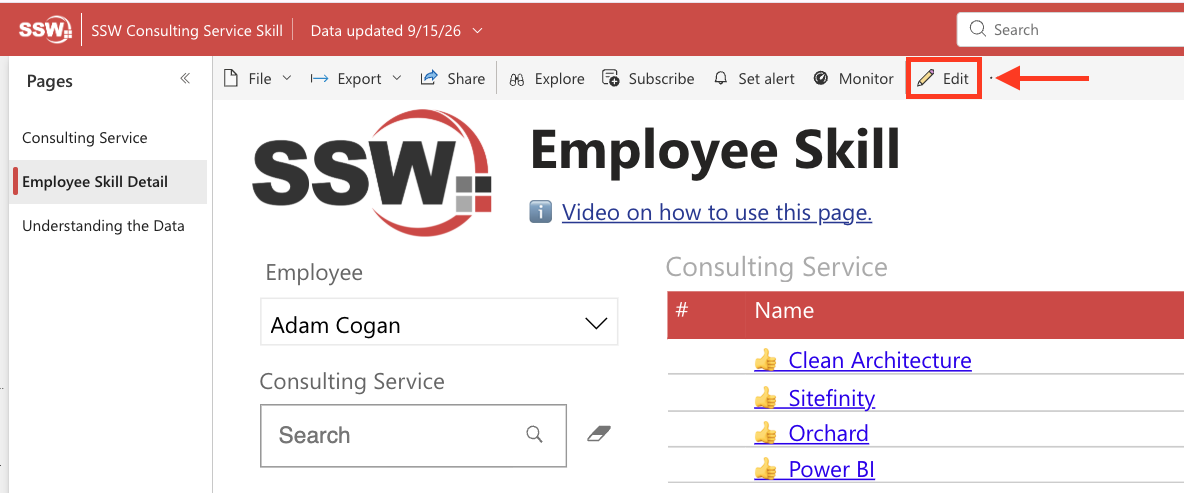The height and width of the screenshot is (493, 1184).
Task: Focus the Consulting Service slicer Search field
Action: [x=413, y=436]
